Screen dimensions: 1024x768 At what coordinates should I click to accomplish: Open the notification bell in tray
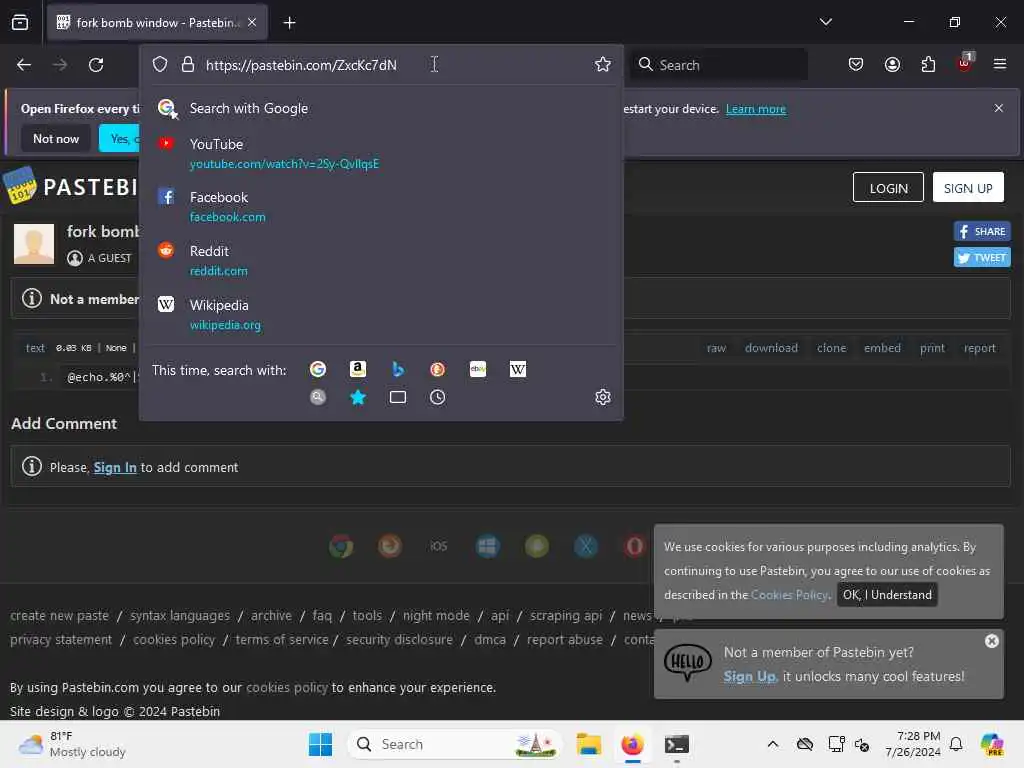point(955,744)
